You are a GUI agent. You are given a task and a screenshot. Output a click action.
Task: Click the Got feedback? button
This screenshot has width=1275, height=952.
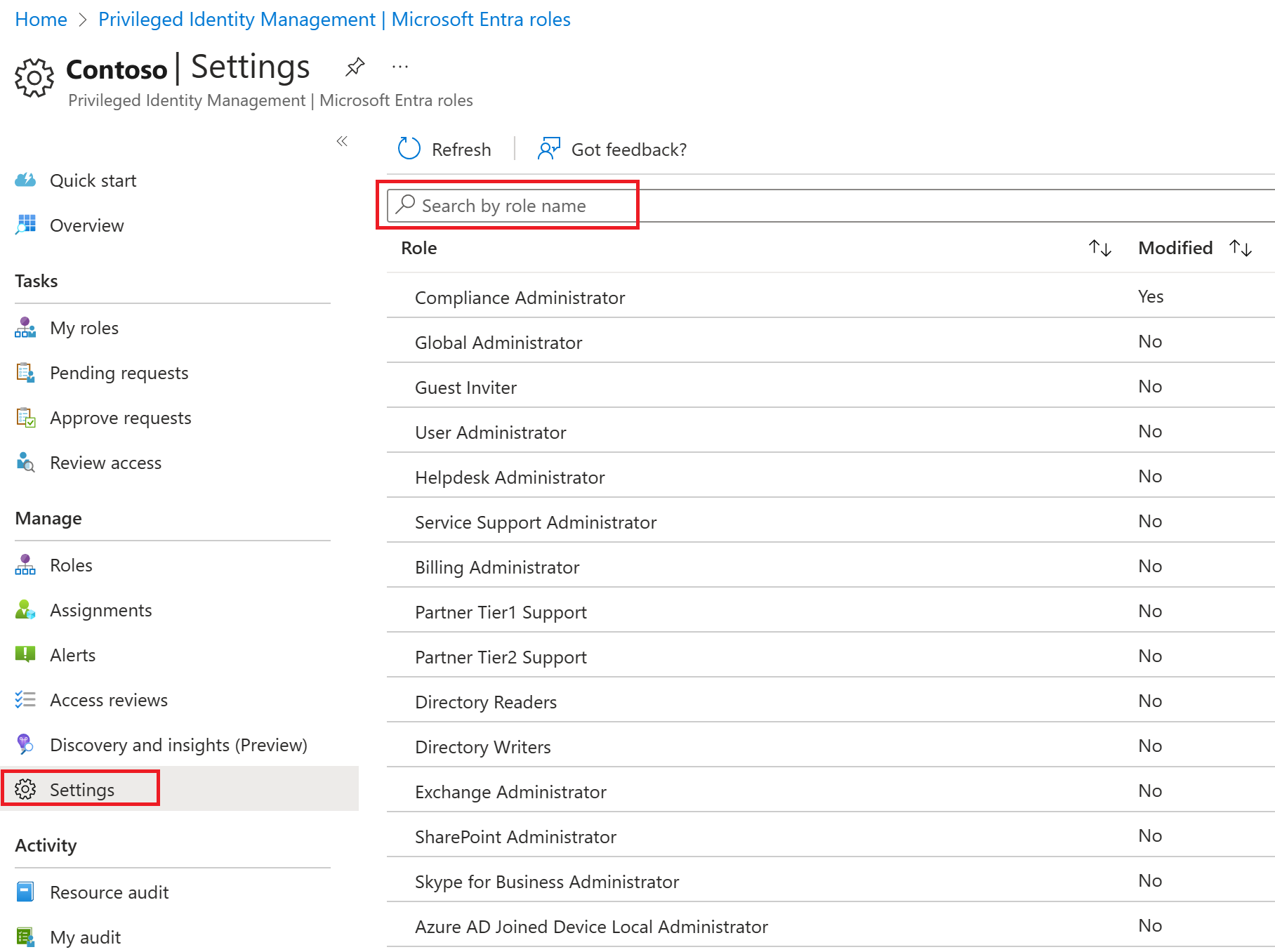609,149
